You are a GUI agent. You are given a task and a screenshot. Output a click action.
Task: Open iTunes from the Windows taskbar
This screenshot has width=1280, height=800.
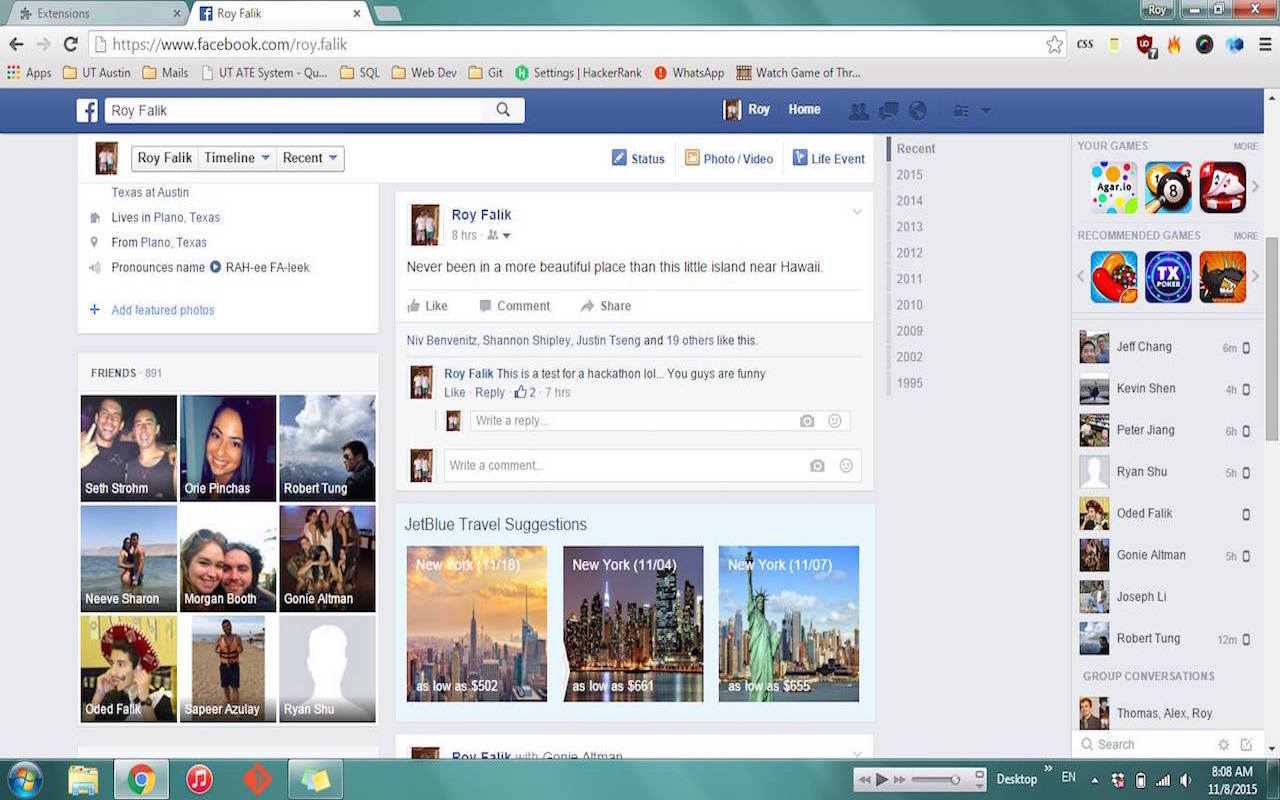point(199,779)
